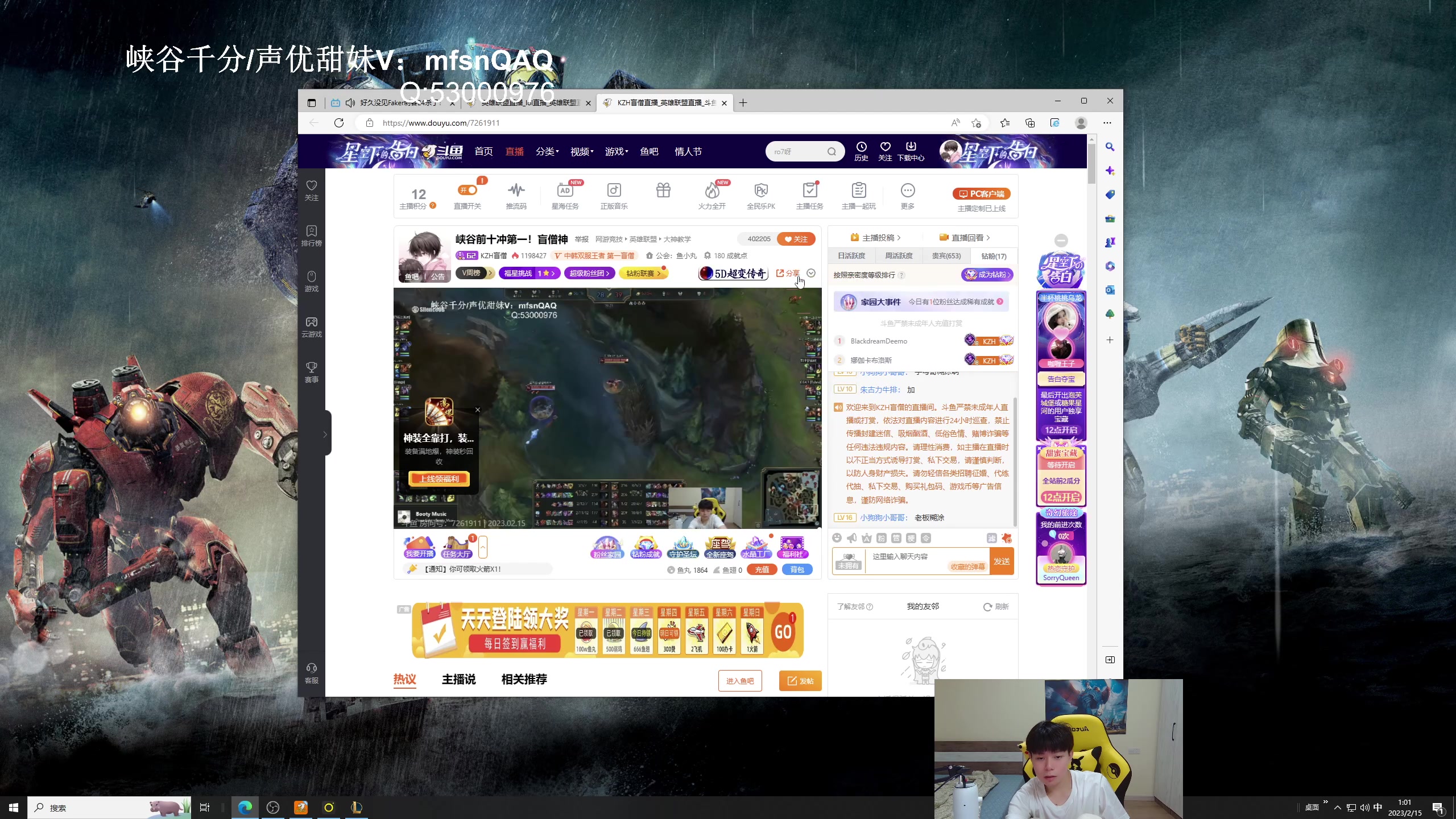Open the 家园大事件 event banner
The image size is (1456, 819).
(921, 302)
